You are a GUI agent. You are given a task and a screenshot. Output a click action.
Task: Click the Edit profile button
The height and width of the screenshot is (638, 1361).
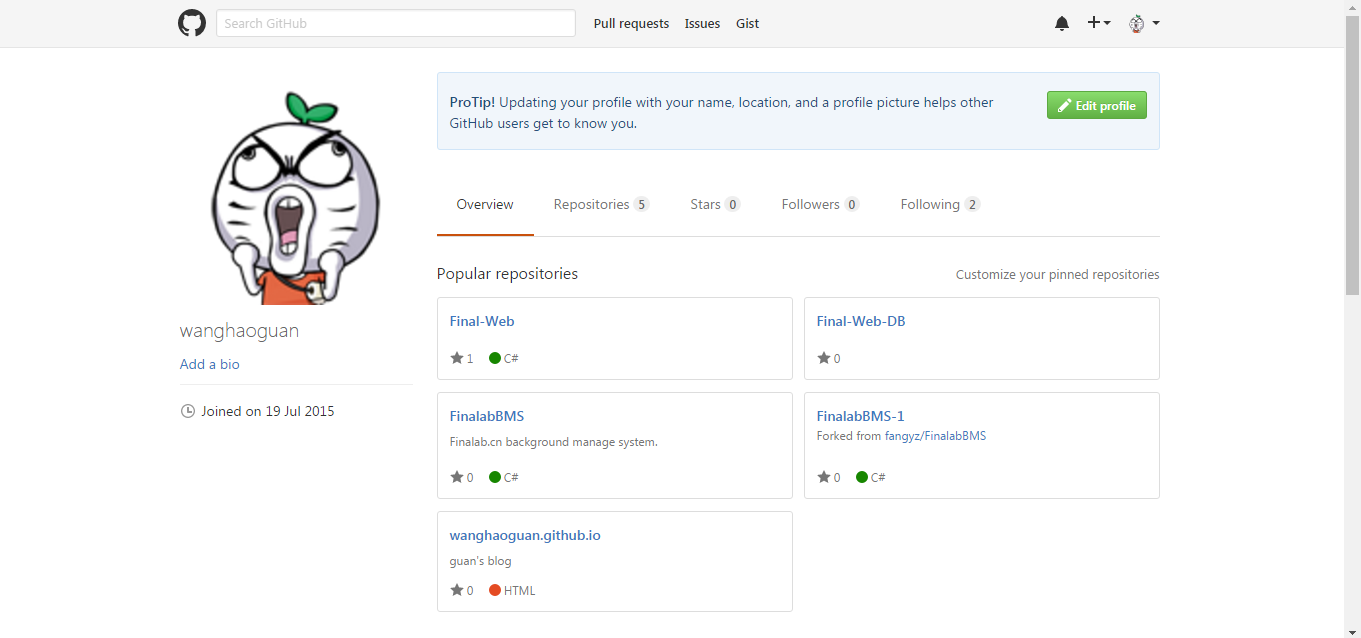[1097, 104]
